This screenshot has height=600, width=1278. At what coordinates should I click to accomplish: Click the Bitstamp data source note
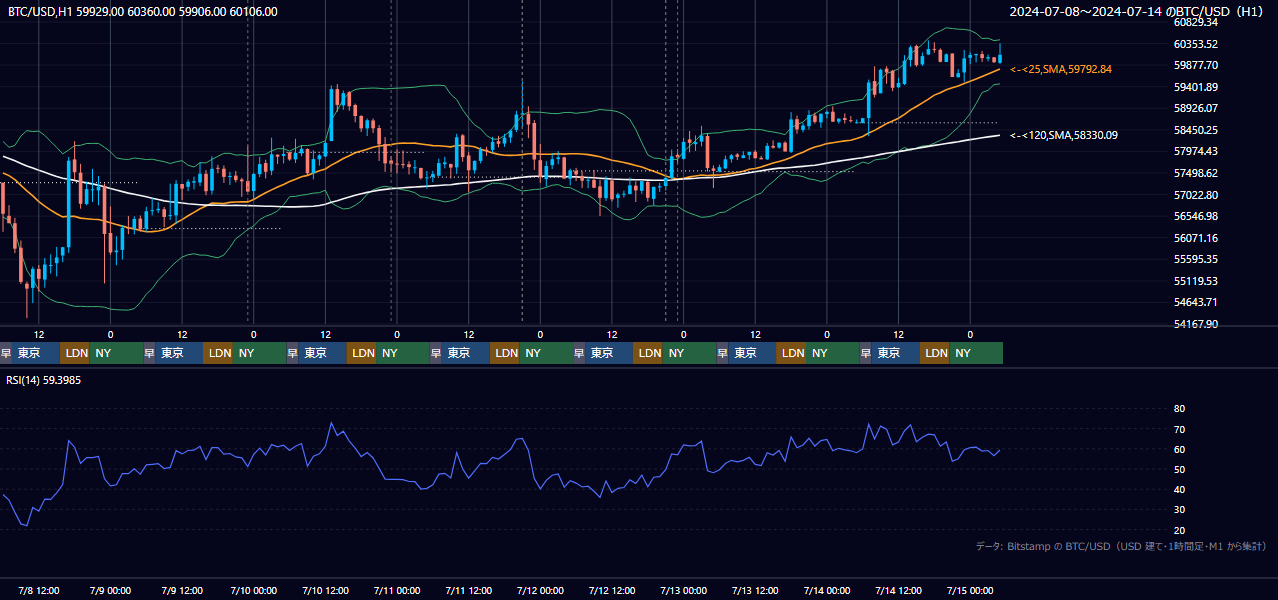1121,546
